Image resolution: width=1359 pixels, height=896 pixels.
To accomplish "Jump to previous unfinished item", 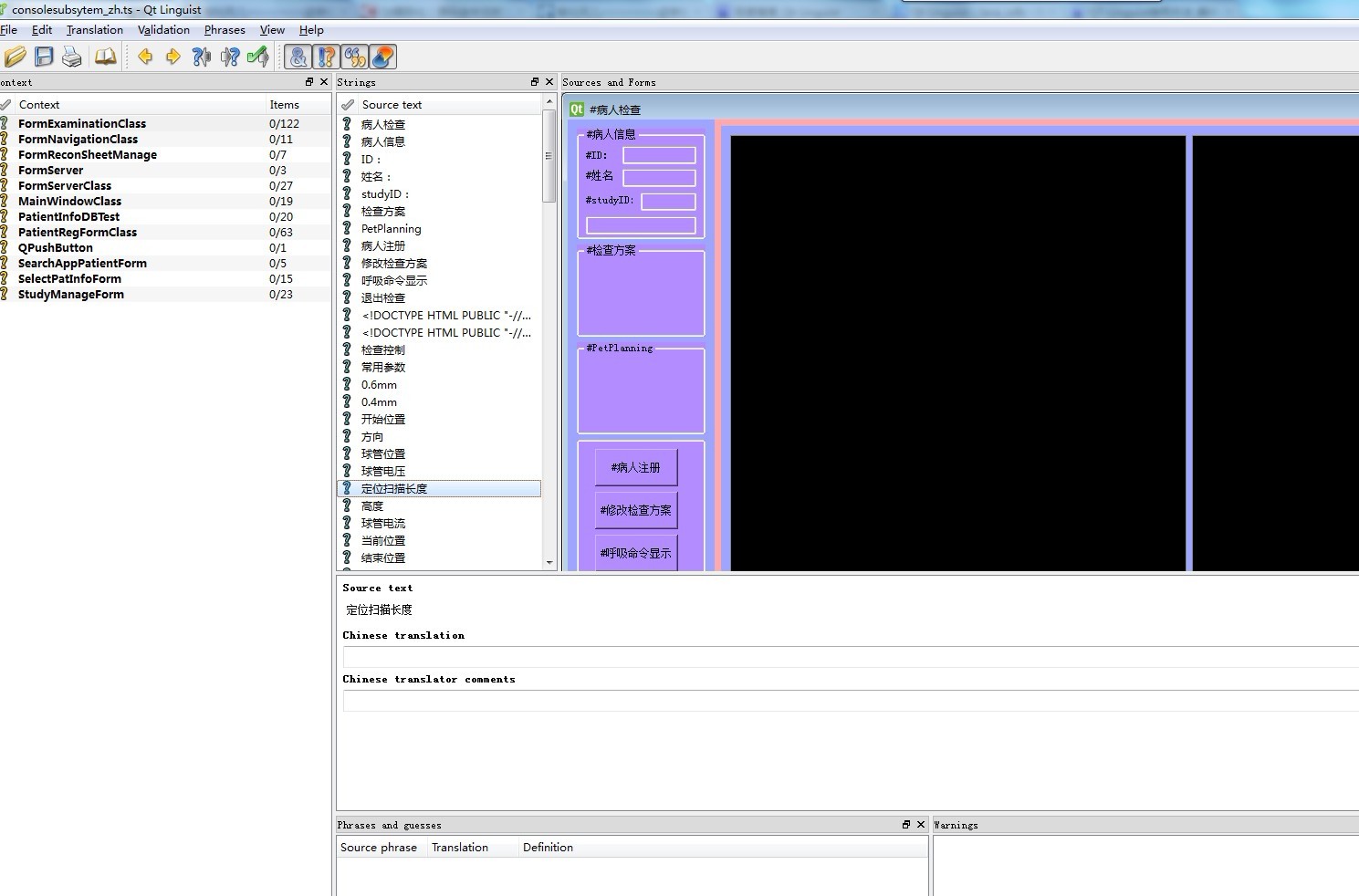I will [202, 57].
